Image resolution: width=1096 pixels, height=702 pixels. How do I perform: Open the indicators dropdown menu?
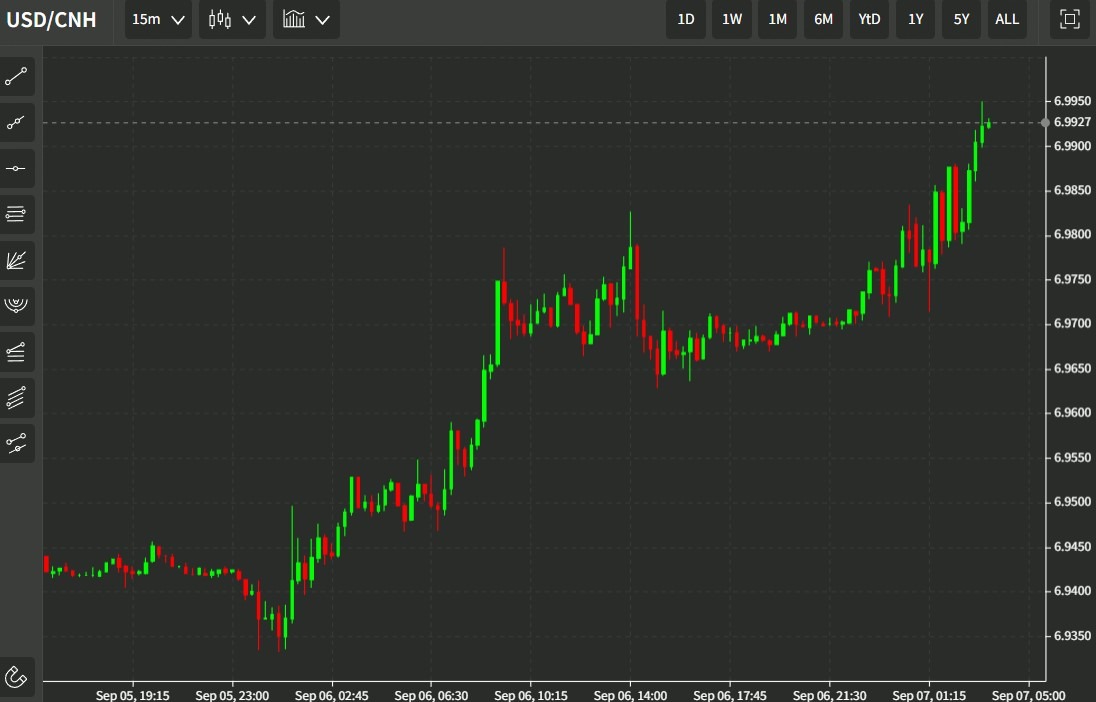pyautogui.click(x=306, y=19)
